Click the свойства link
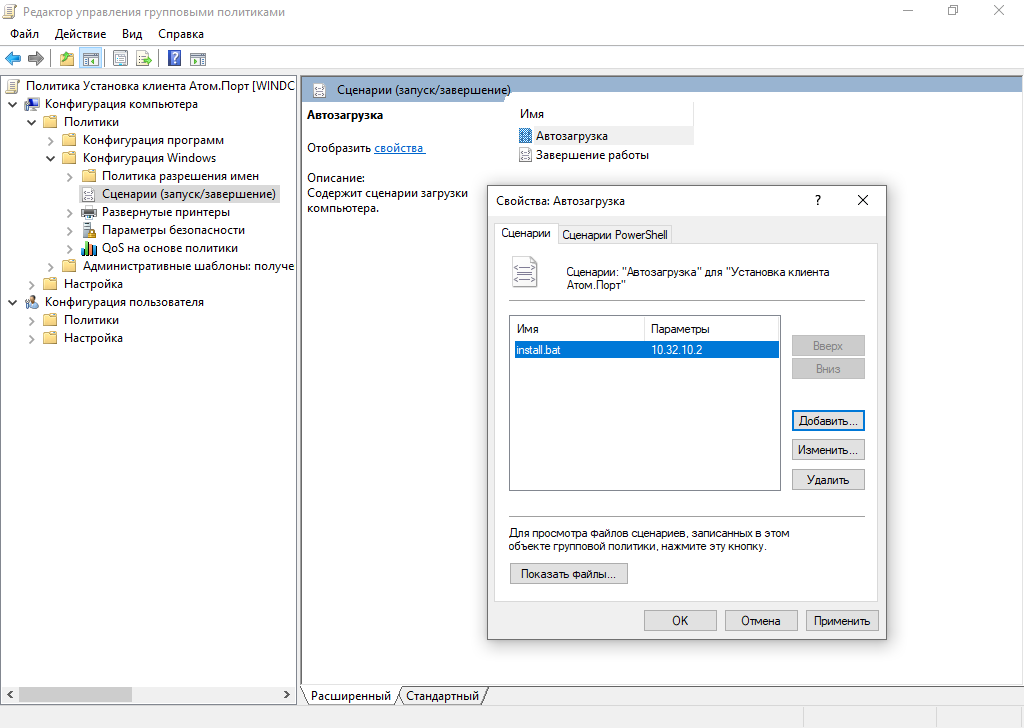This screenshot has height=728, width=1024. coord(399,148)
